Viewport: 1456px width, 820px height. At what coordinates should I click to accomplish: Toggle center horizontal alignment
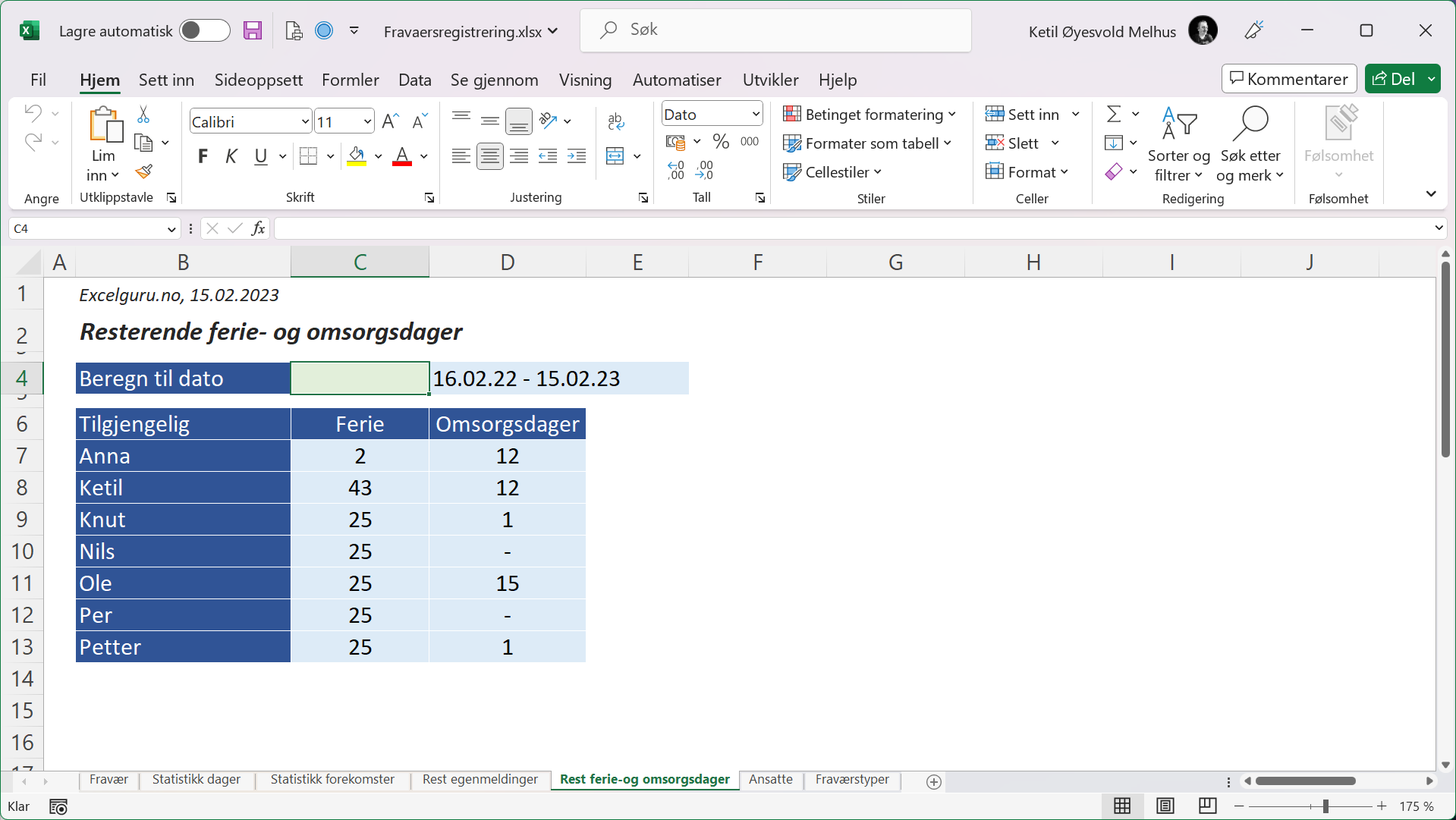pyautogui.click(x=490, y=156)
